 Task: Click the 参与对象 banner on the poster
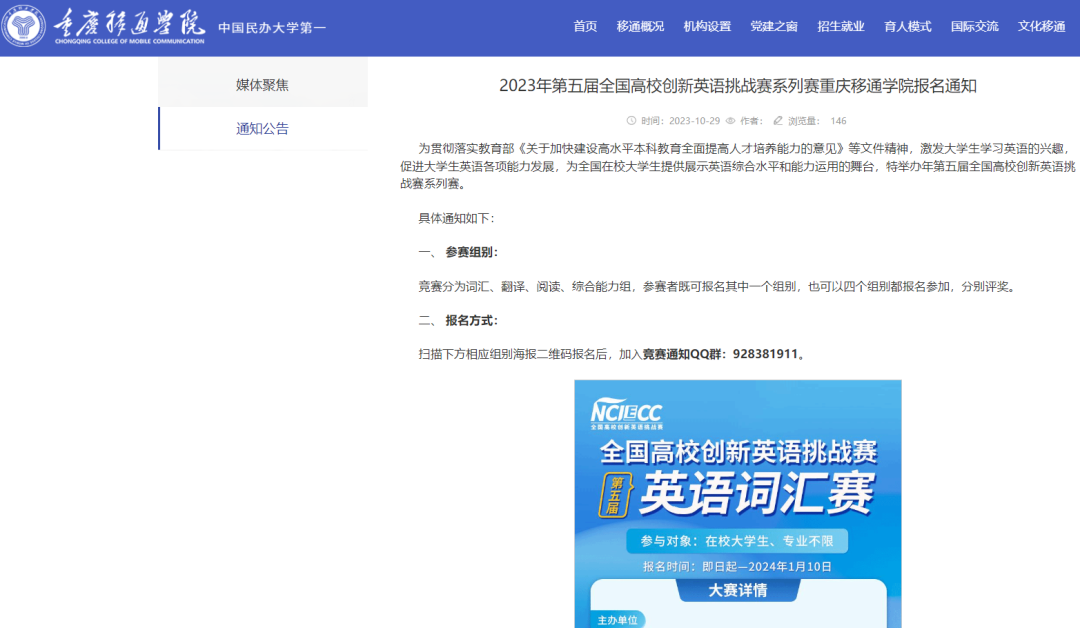click(737, 541)
